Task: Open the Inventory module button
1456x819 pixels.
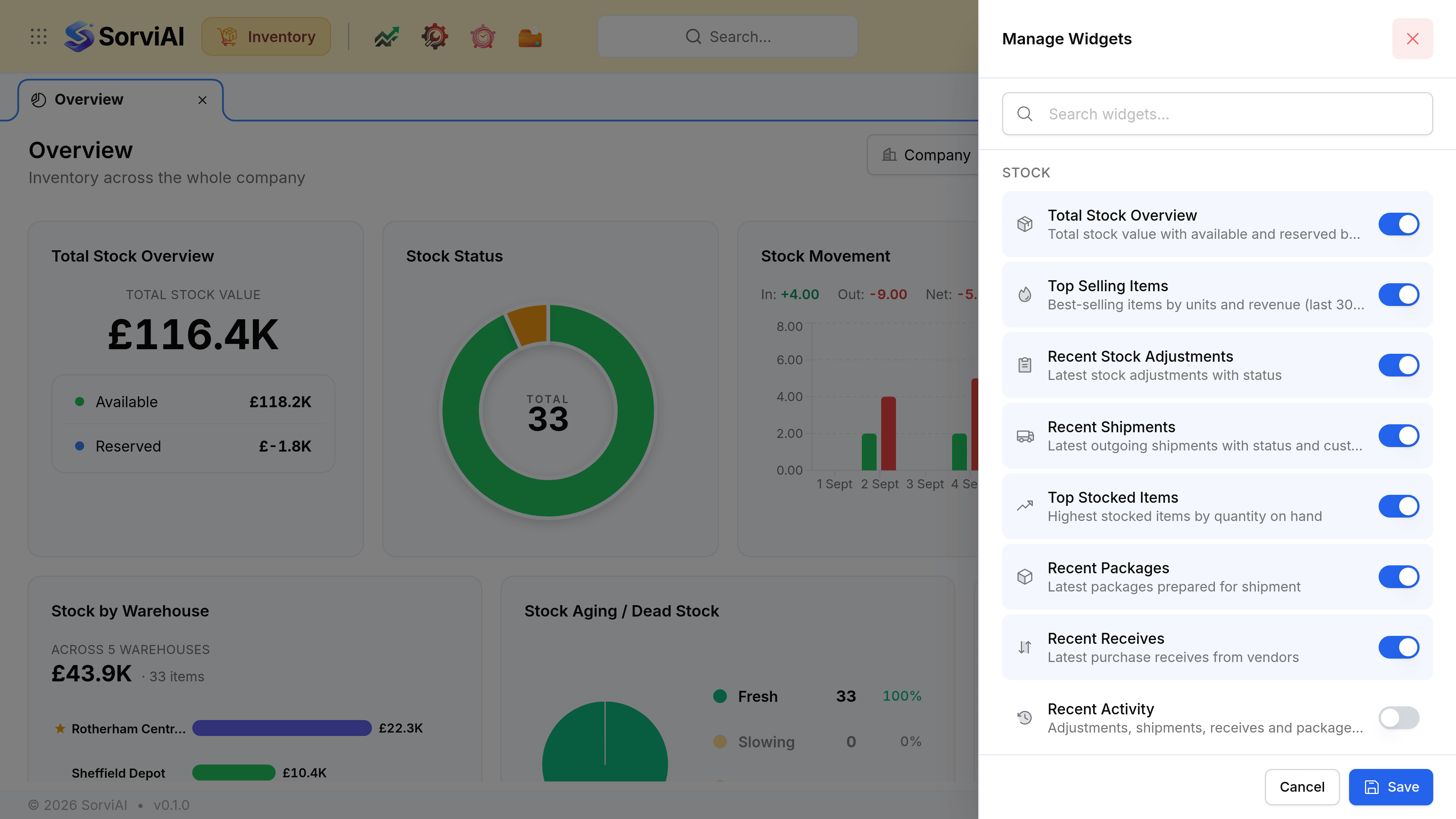Action: 266,37
